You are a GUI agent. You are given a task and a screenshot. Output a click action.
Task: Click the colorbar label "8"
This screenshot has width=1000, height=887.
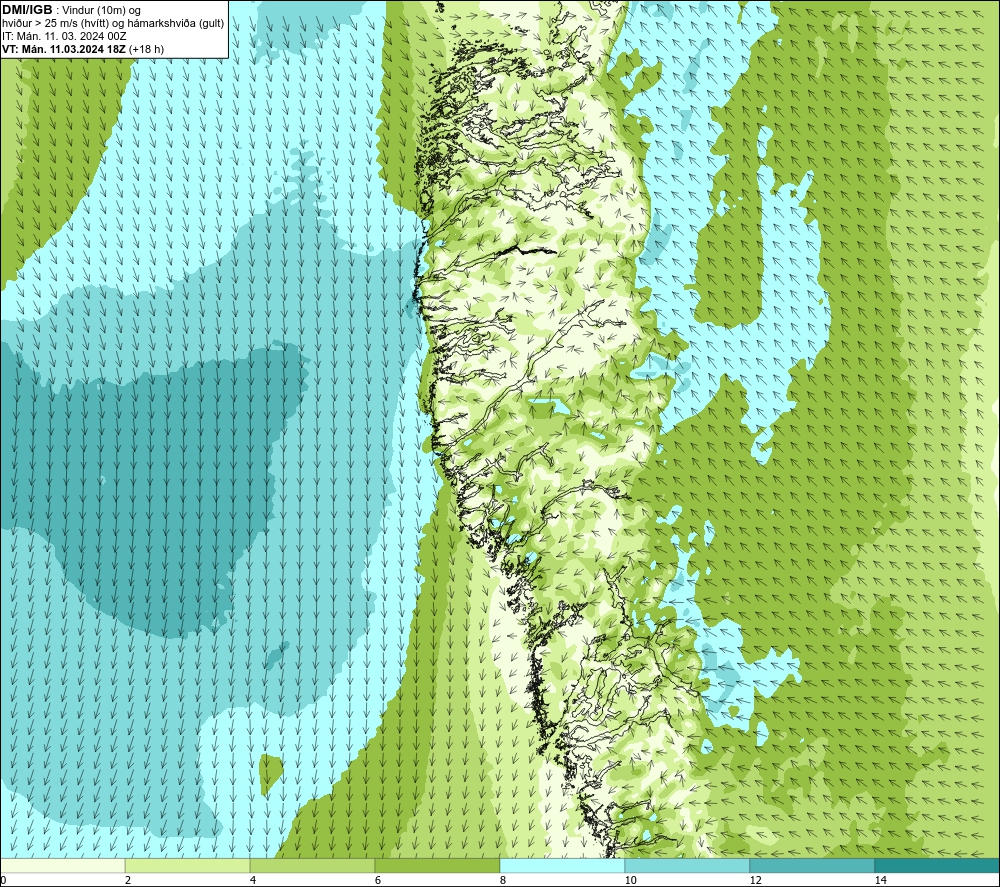[x=503, y=880]
